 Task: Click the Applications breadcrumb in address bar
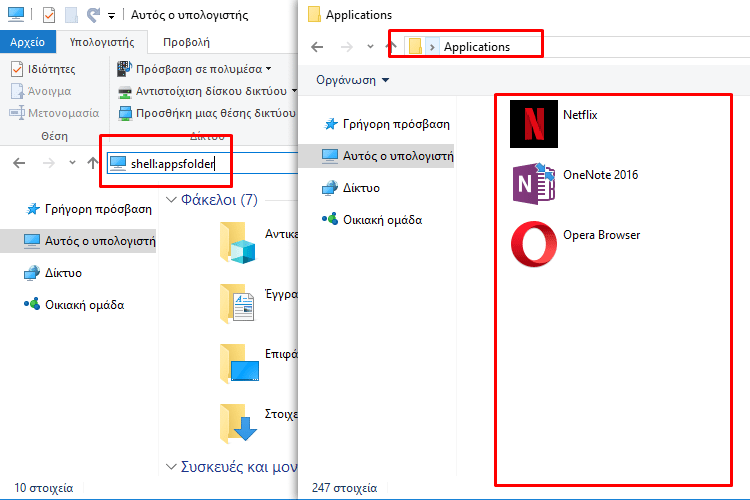pyautogui.click(x=477, y=47)
